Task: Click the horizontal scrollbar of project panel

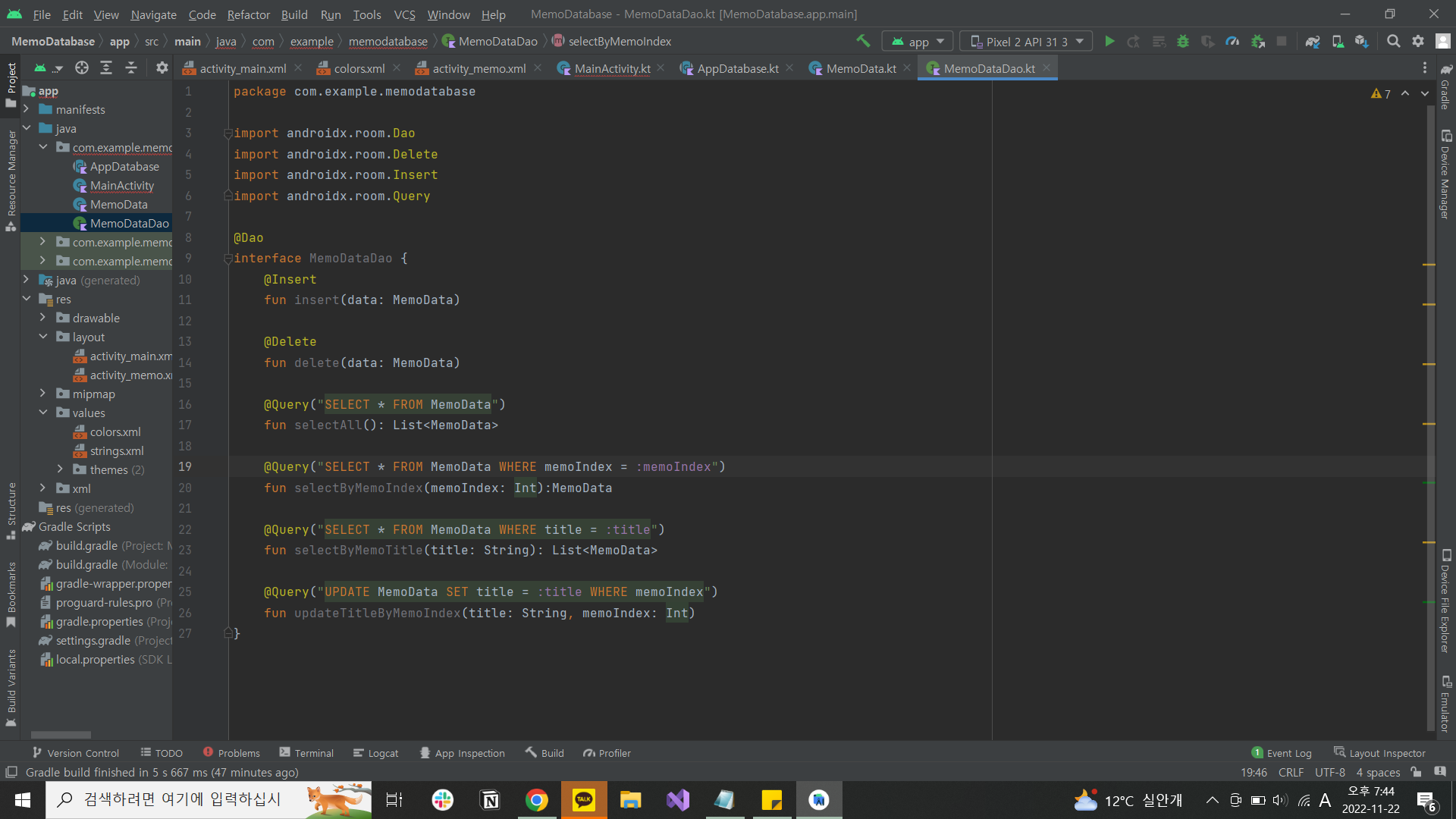Action: click(61, 735)
